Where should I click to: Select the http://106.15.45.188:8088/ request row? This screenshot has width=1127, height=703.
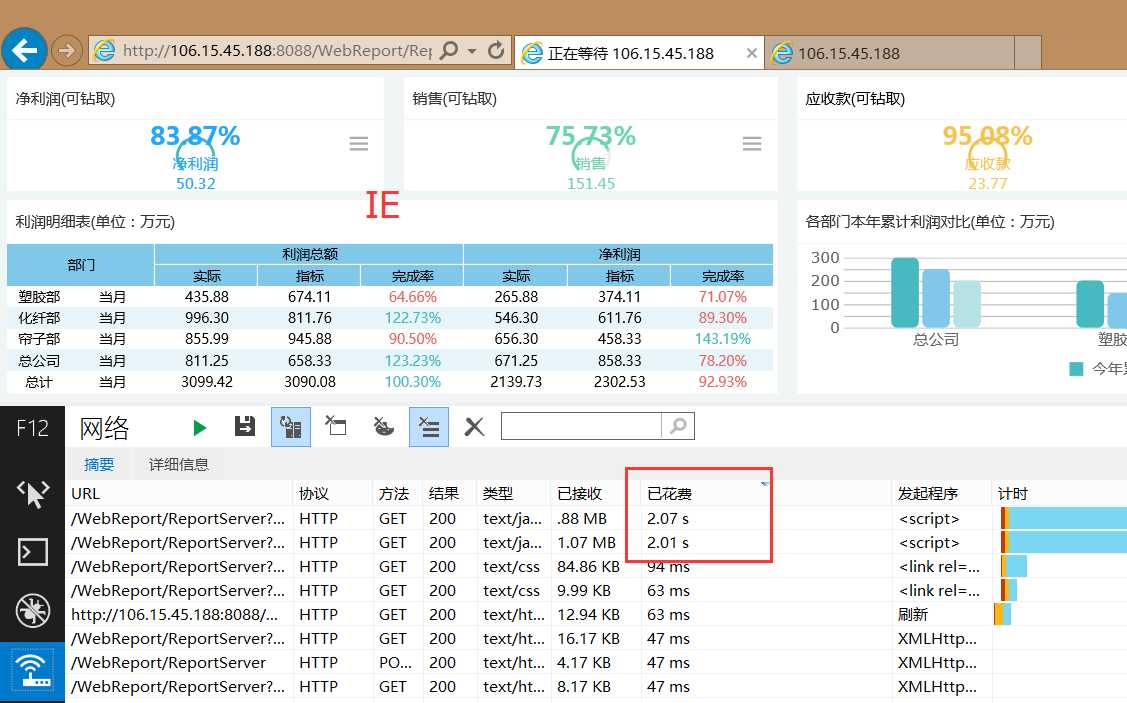597,615
